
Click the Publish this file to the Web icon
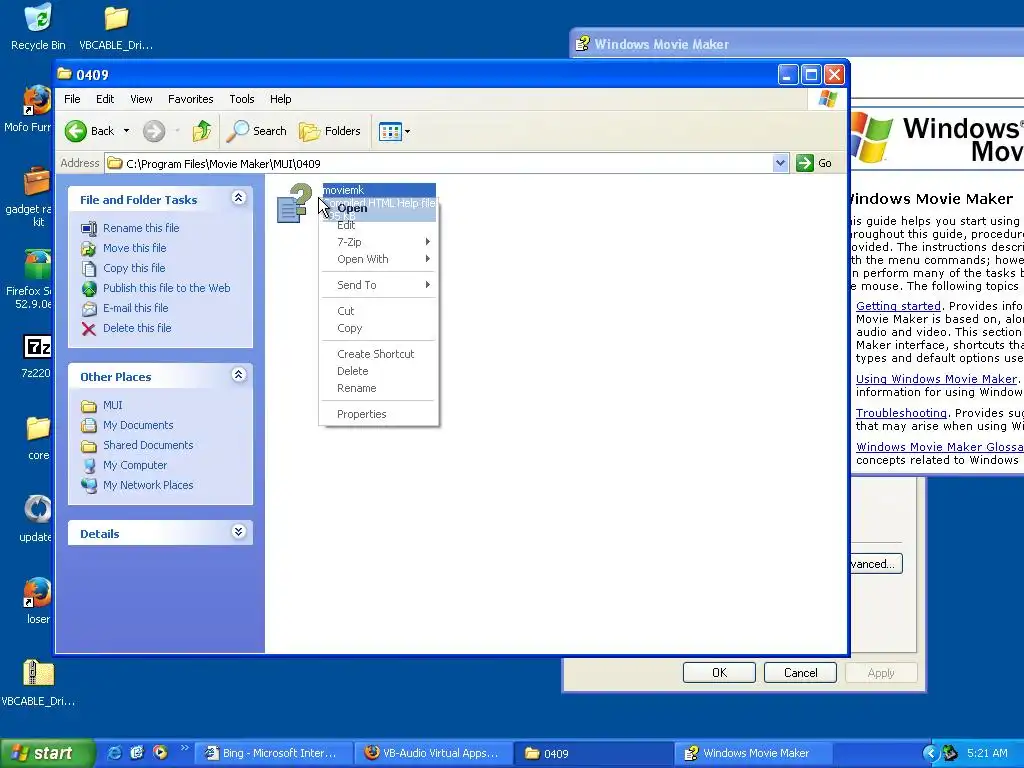point(89,288)
